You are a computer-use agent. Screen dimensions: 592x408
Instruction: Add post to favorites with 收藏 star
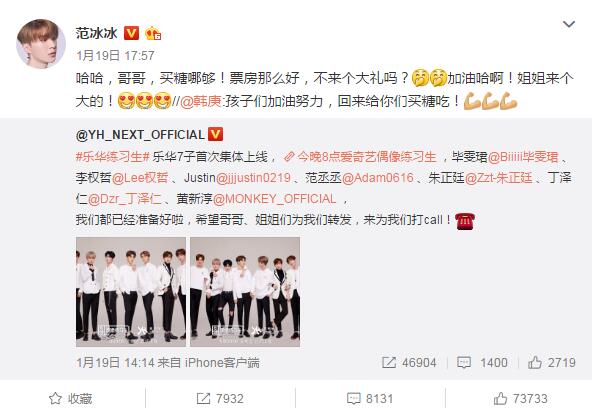pos(71,399)
